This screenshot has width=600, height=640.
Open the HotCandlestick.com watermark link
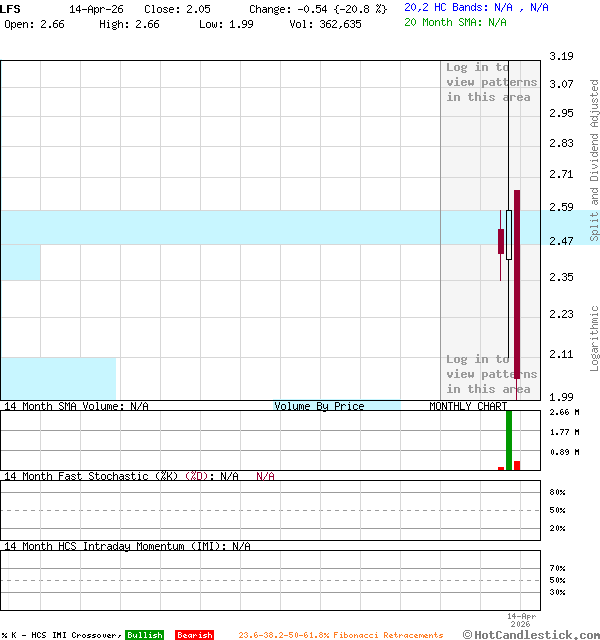[531, 634]
